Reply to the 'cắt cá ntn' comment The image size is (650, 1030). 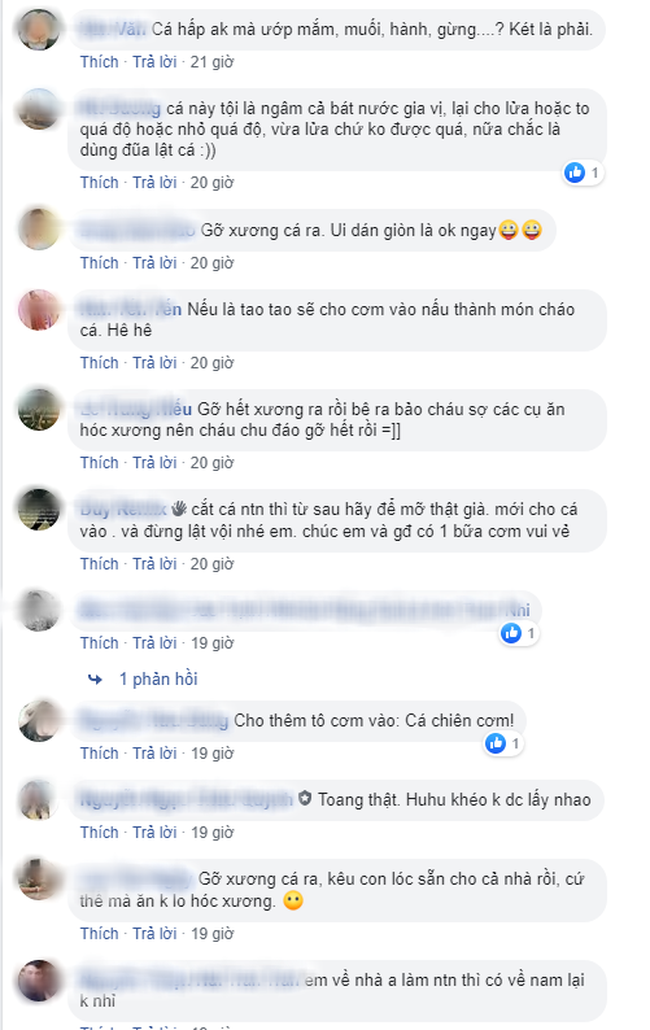click(155, 564)
